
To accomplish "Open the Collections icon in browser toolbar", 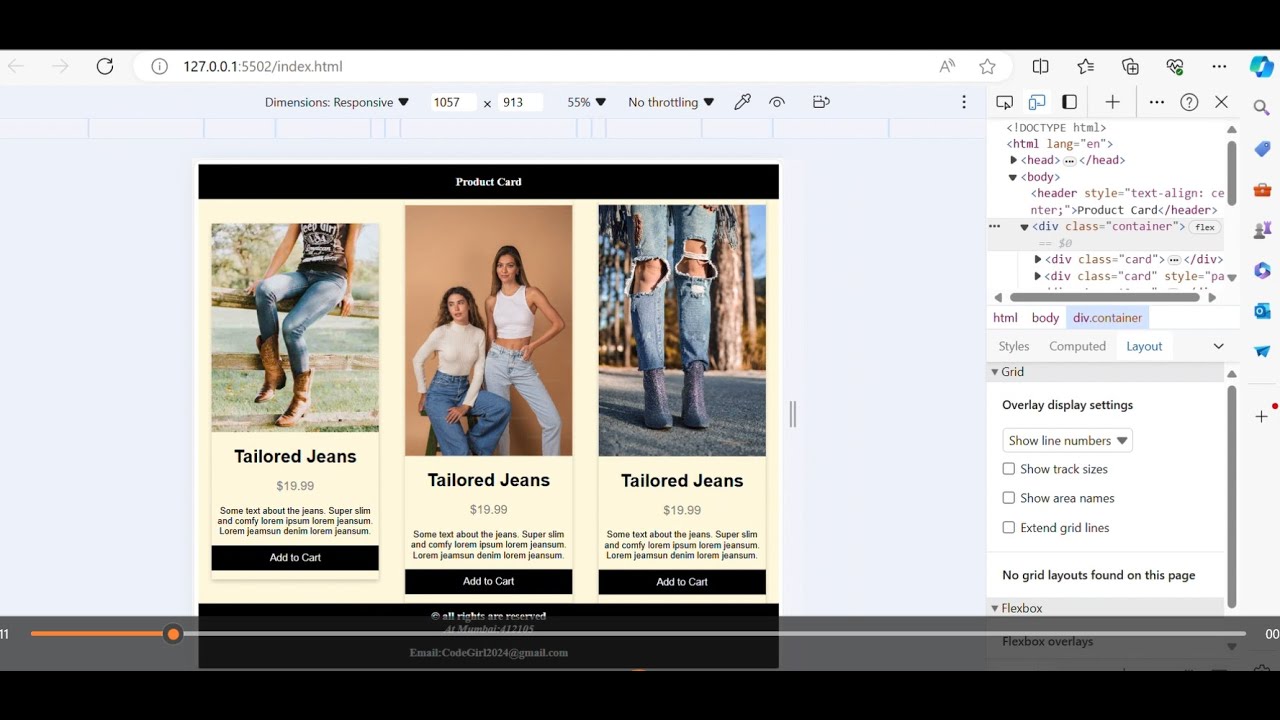I will [1131, 66].
